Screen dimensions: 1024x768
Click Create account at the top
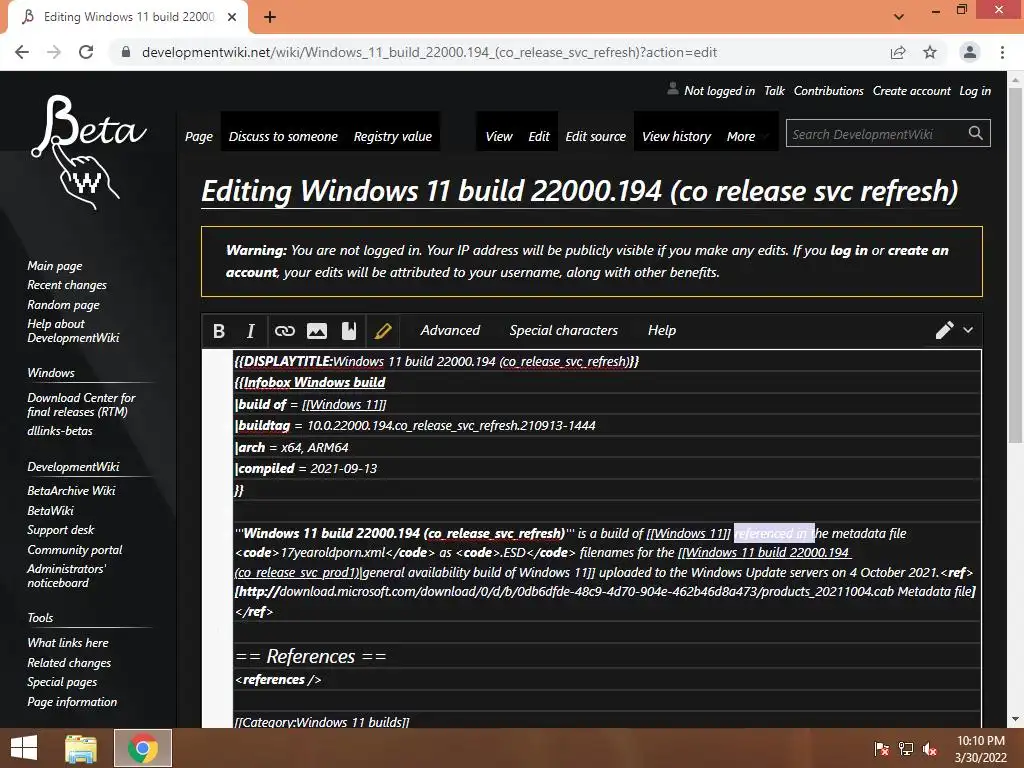(912, 91)
